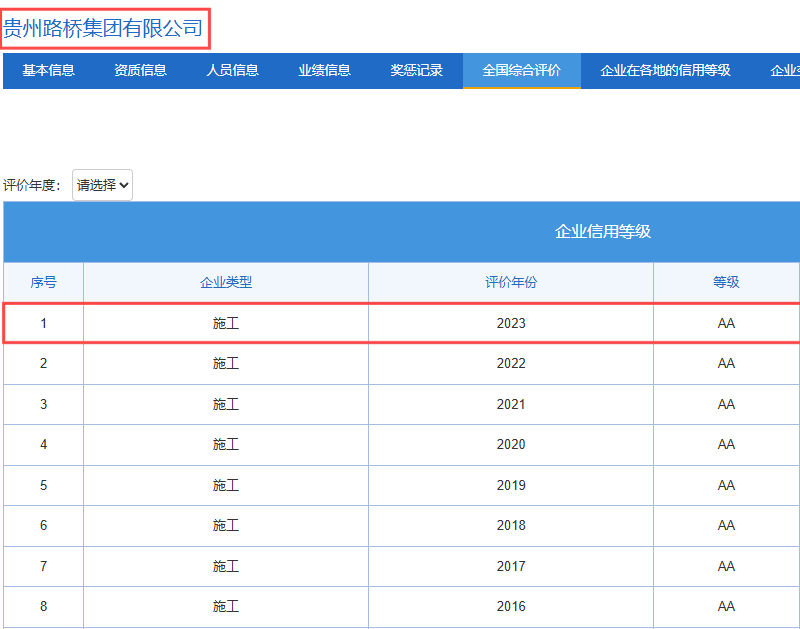Screen dimensions: 800x629
Task: Click the AA grade in the 2016 row
Action: 727,607
